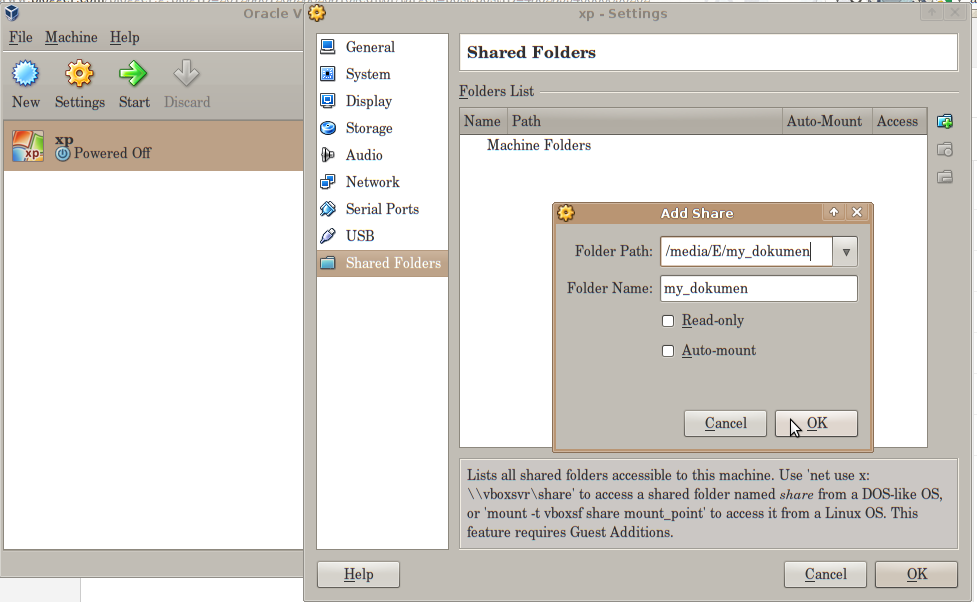This screenshot has width=977, height=602.
Task: Cancel the Add Share dialog
Action: 725,424
